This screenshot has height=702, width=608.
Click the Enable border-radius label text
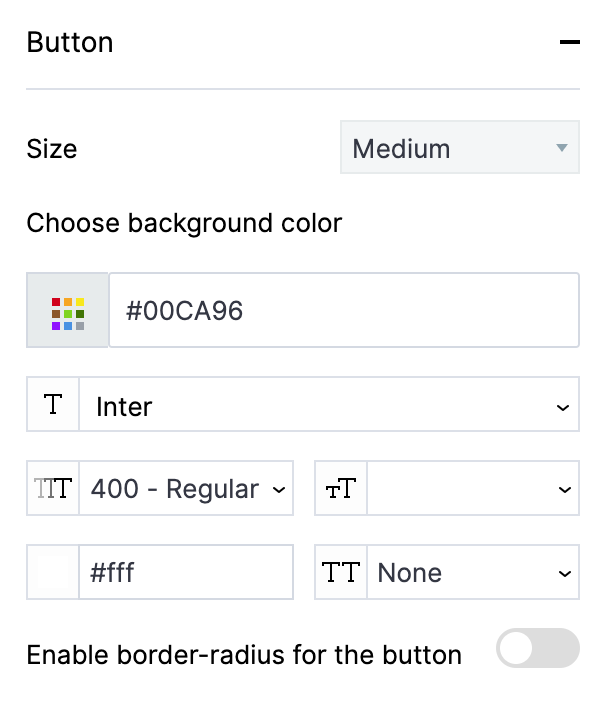pos(244,655)
